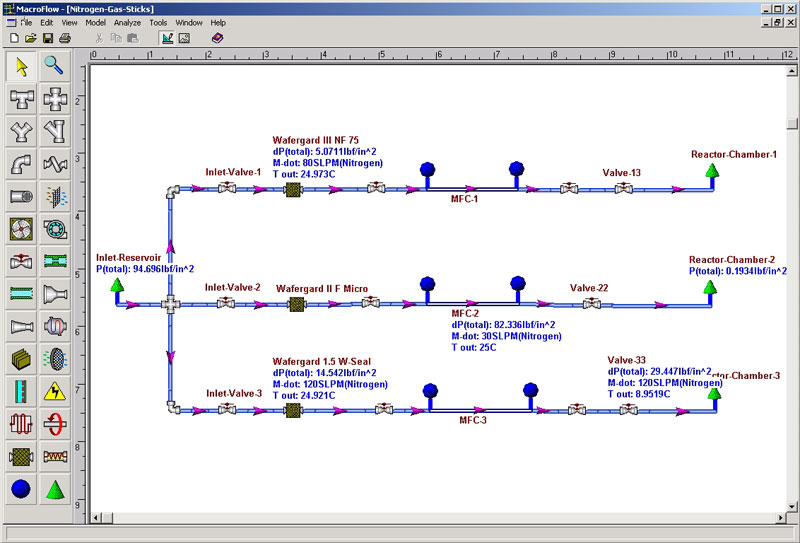This screenshot has width=800, height=543.
Task: Pick the zigzag spring resistance component
Action: tap(55, 457)
